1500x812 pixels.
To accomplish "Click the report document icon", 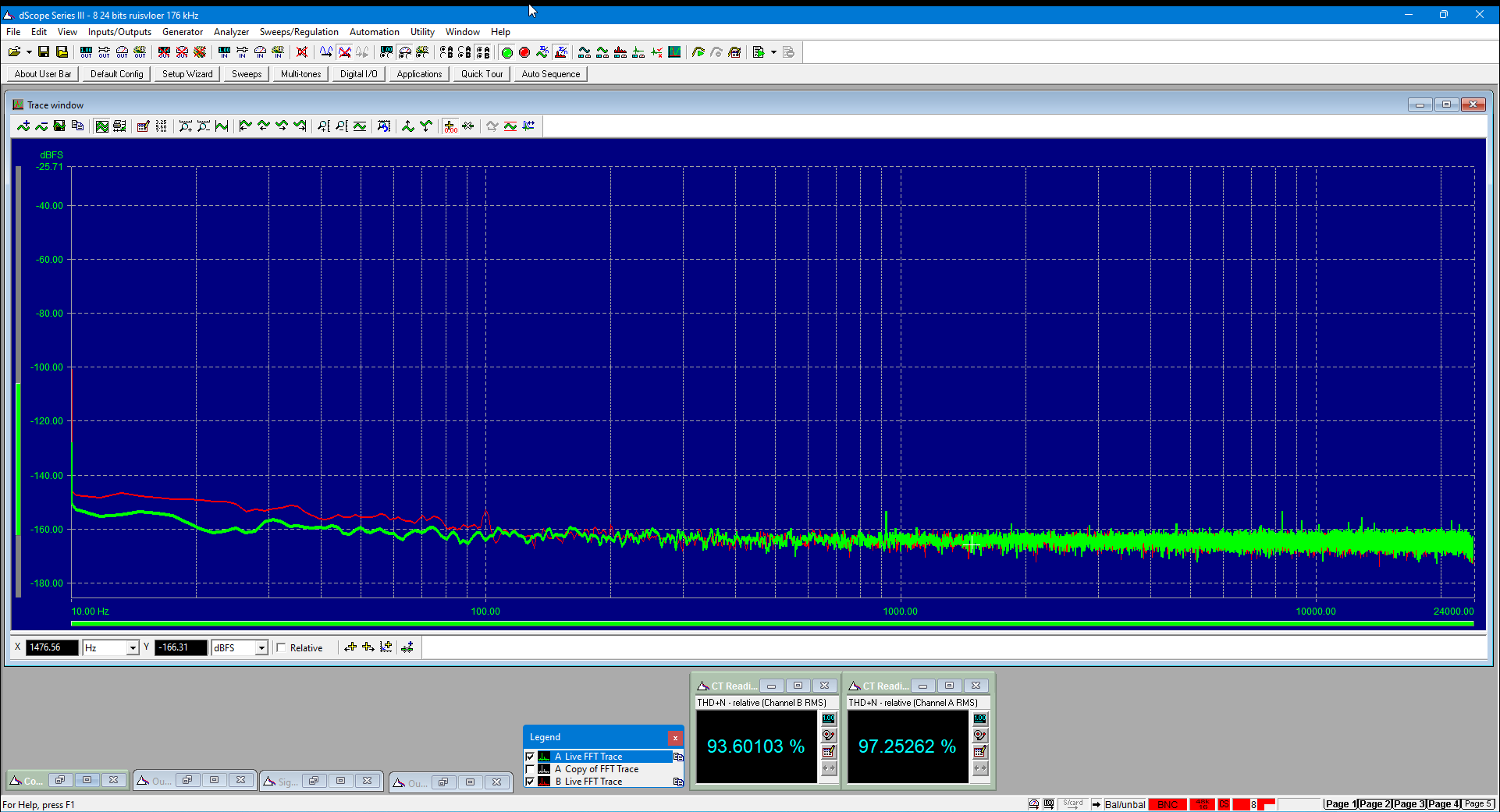I will pyautogui.click(x=759, y=52).
